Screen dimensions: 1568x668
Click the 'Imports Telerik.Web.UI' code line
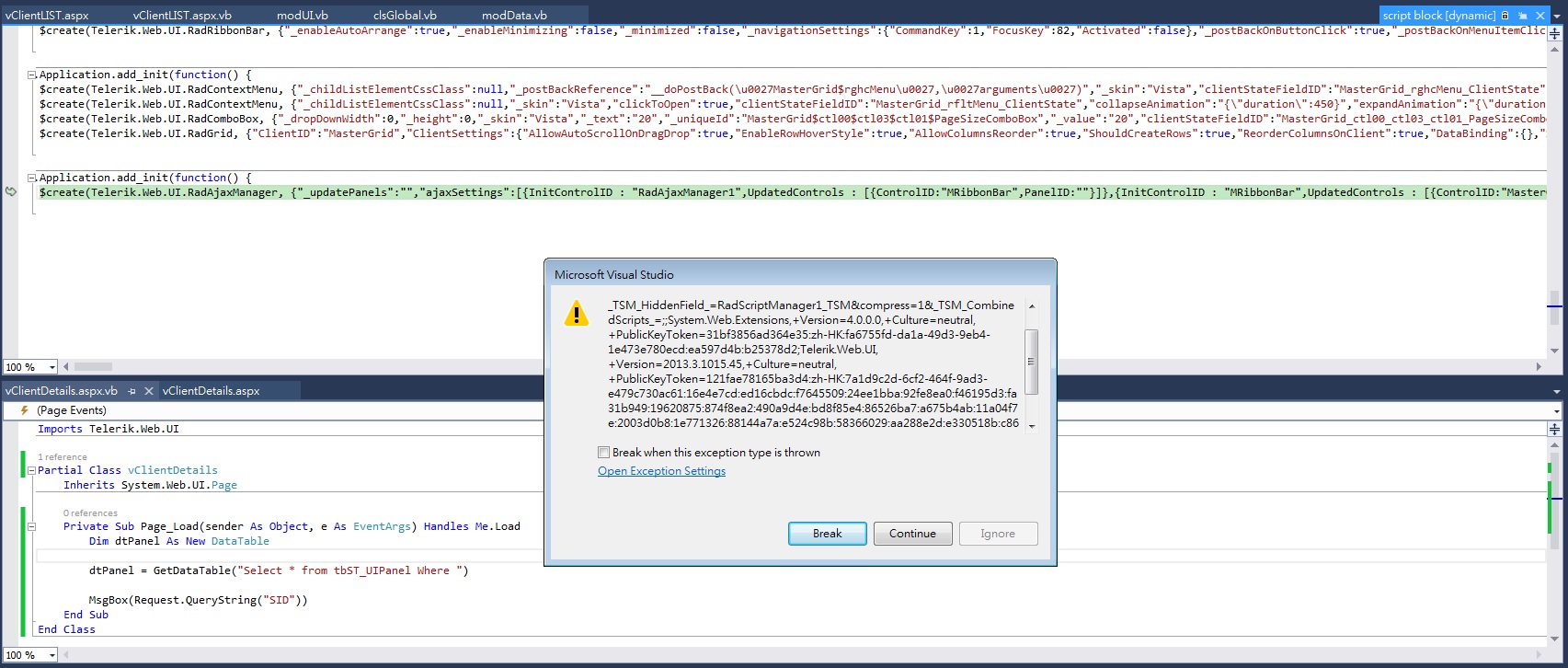pyautogui.click(x=109, y=429)
